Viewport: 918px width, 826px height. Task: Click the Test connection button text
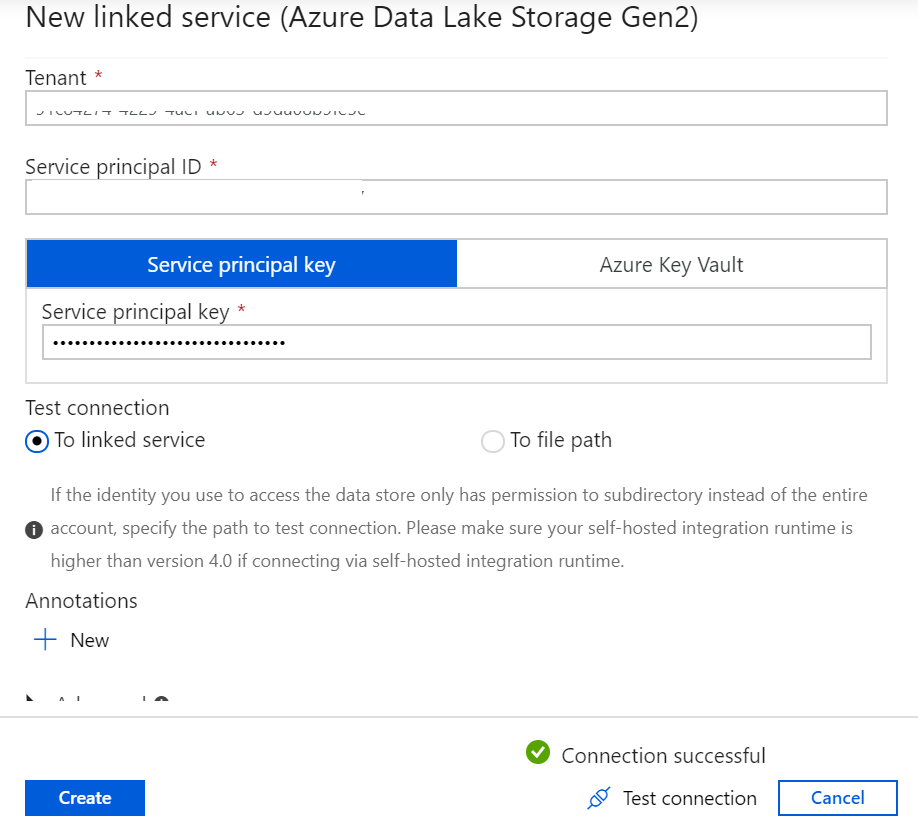click(690, 798)
